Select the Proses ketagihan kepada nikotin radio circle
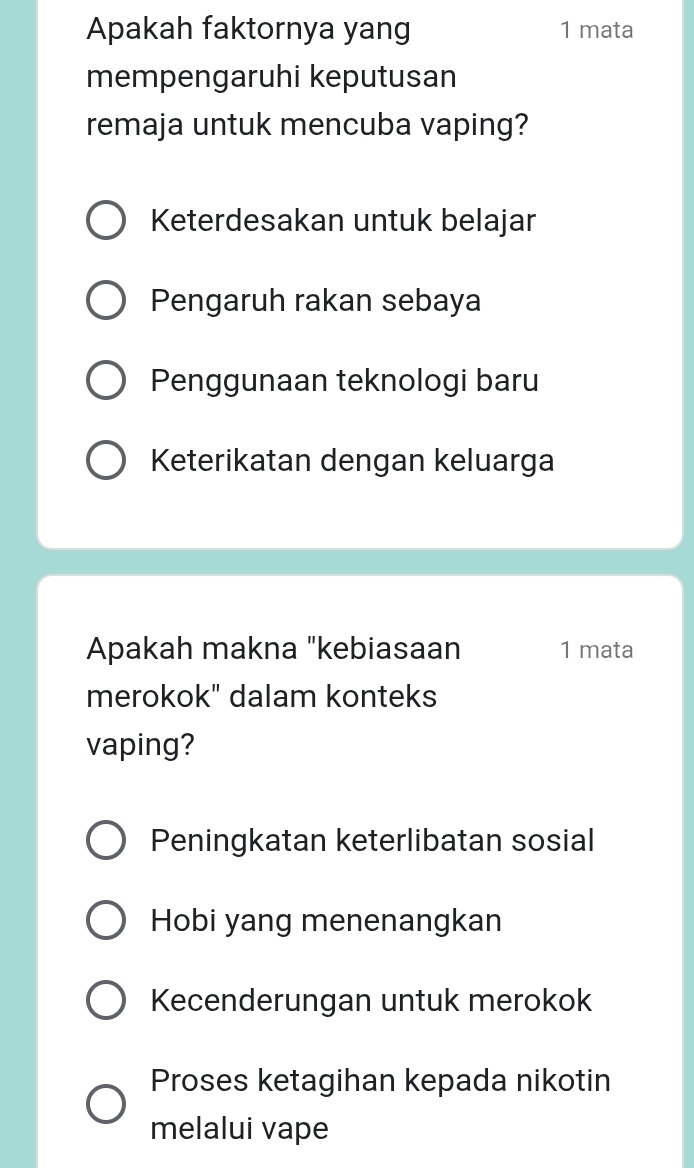This screenshot has width=694, height=1168. coord(106,1105)
